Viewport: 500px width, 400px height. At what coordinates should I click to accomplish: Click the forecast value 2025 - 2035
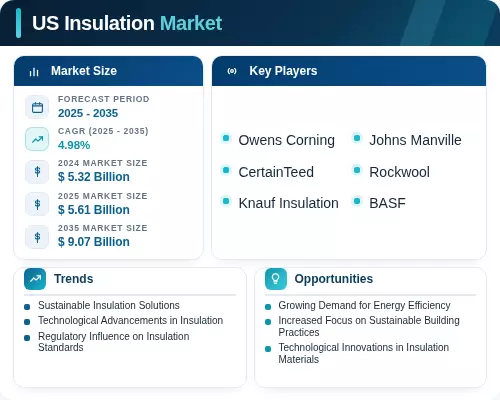coord(88,113)
